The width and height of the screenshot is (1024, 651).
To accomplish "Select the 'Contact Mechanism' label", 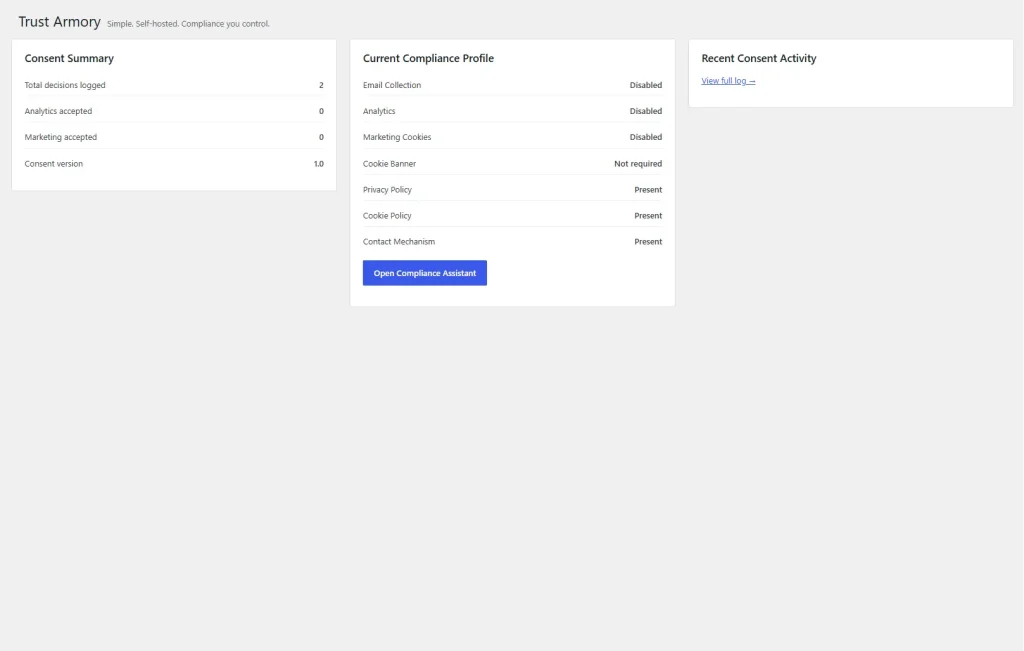I will coord(399,242).
